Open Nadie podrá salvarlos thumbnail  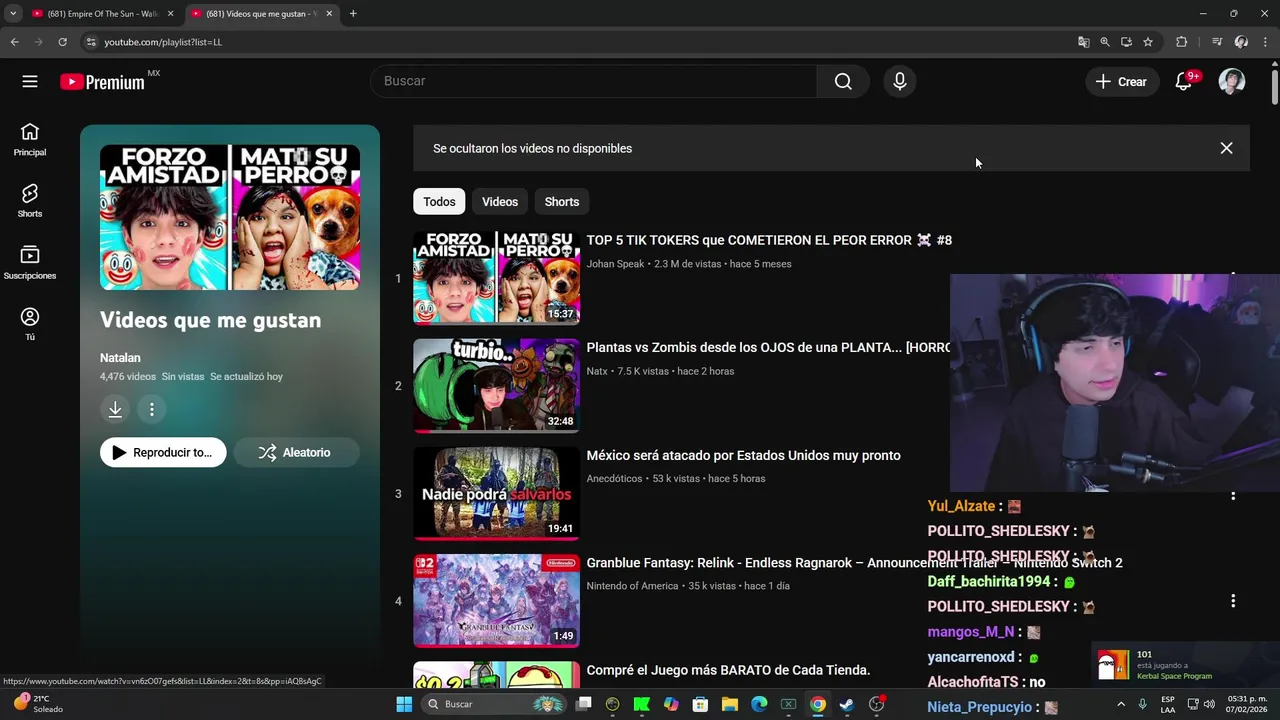pos(496,494)
